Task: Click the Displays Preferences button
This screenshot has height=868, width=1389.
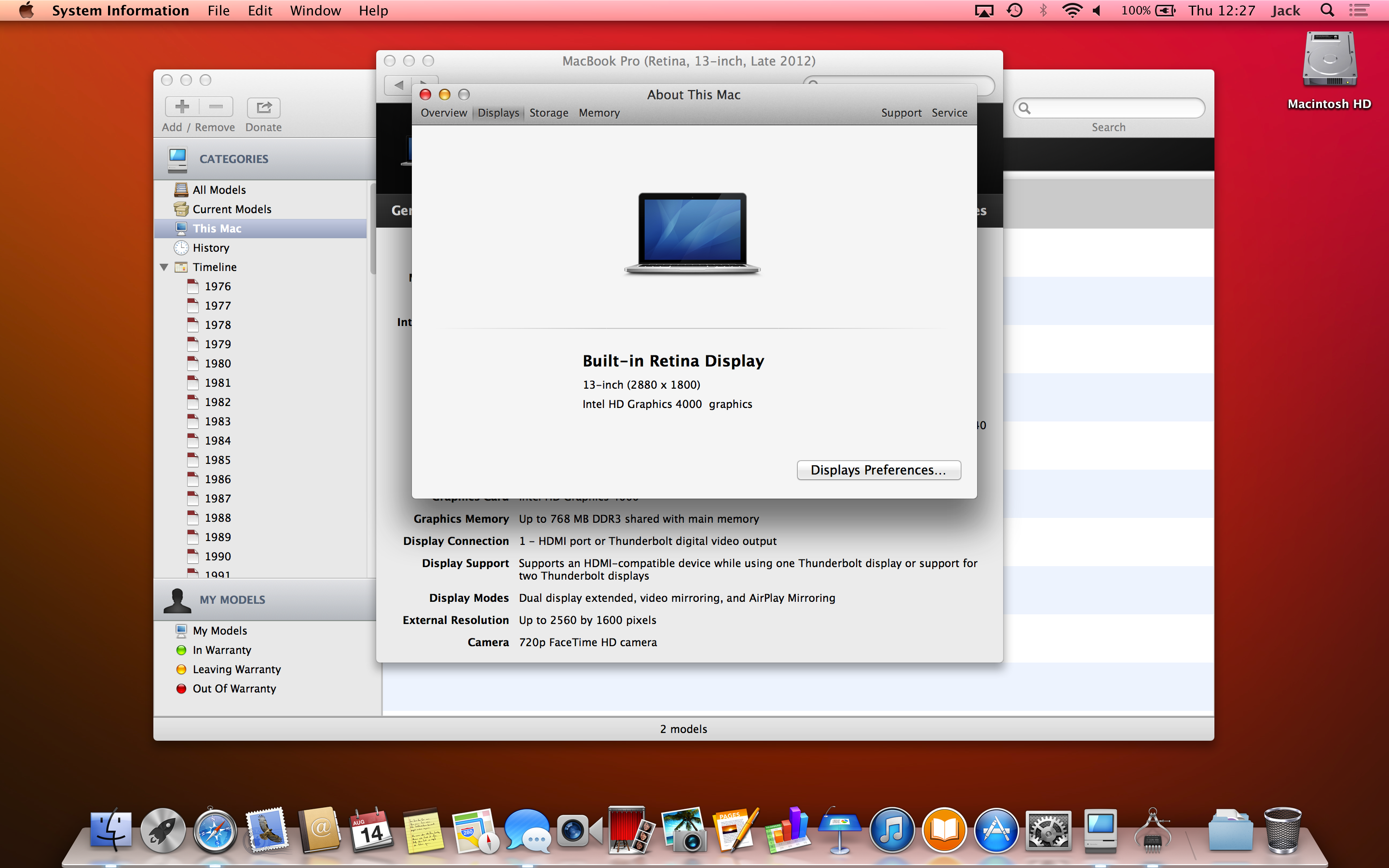Action: click(x=878, y=470)
